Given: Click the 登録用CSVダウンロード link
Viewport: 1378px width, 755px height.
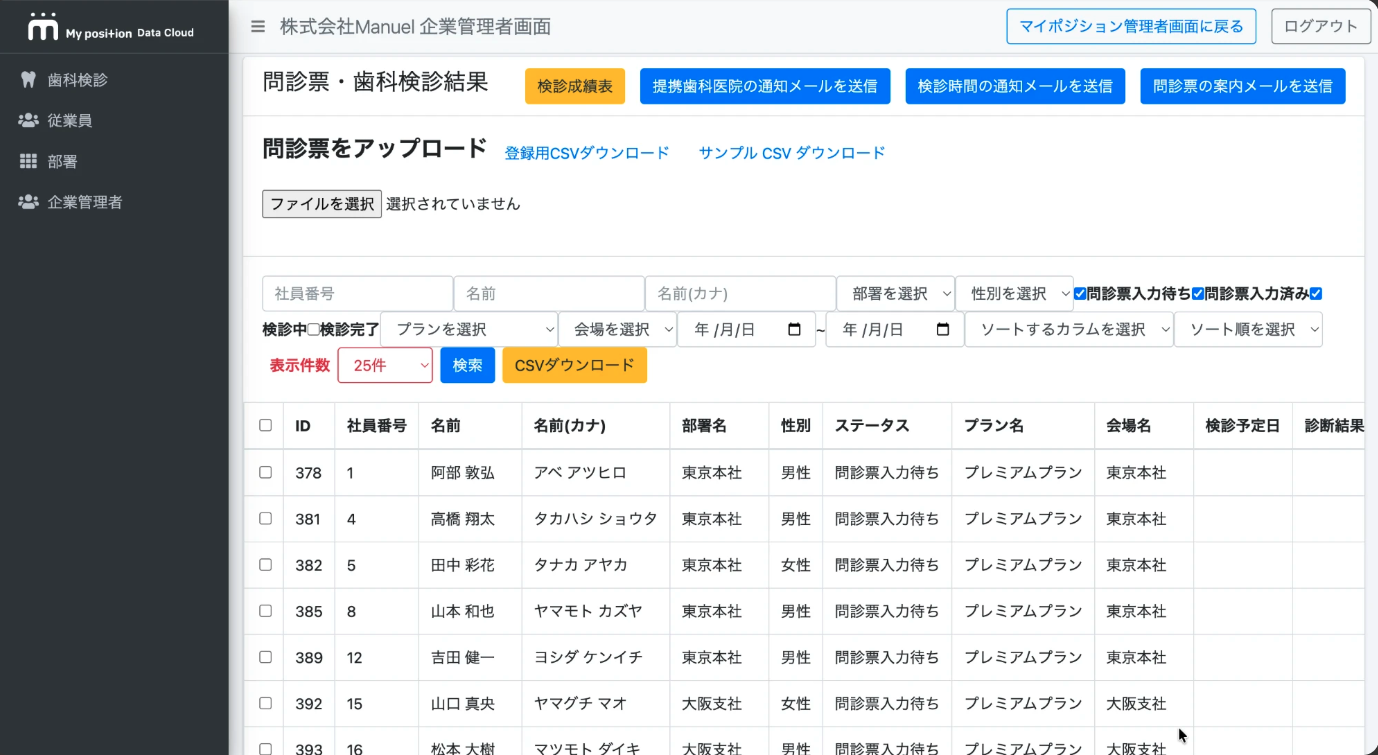Looking at the screenshot, I should 587,153.
